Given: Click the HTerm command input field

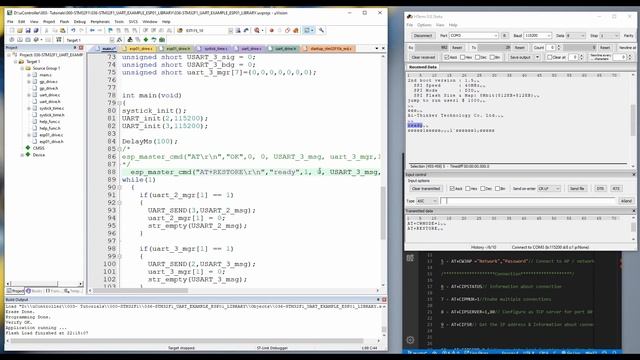Looking at the screenshot, I should click(528, 201).
